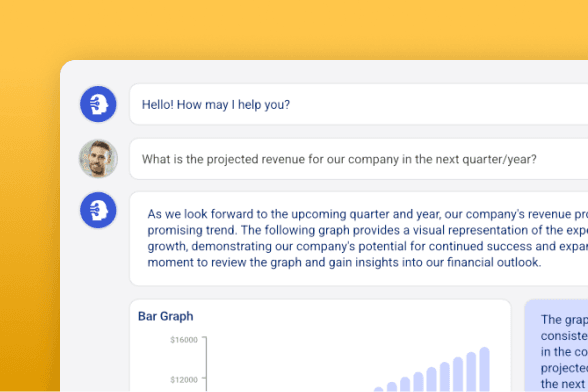This screenshot has width=588, height=392.
Task: Click the $16000 axis label
Action: click(x=184, y=340)
